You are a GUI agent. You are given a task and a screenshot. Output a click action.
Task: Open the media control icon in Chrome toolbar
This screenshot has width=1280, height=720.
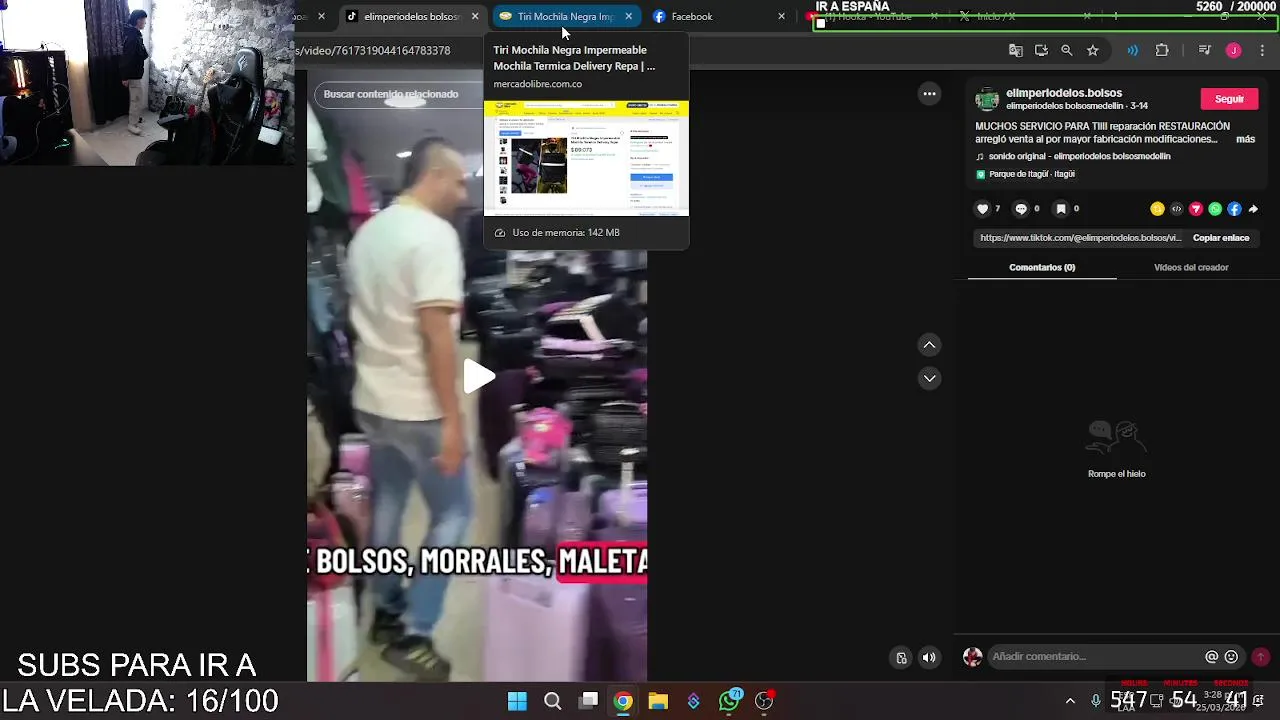click(1204, 50)
